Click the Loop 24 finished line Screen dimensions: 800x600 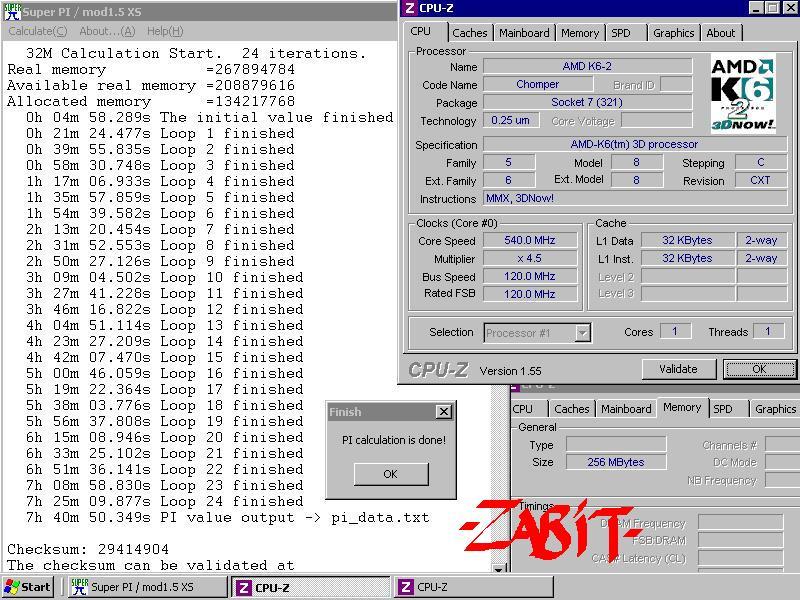click(165, 502)
